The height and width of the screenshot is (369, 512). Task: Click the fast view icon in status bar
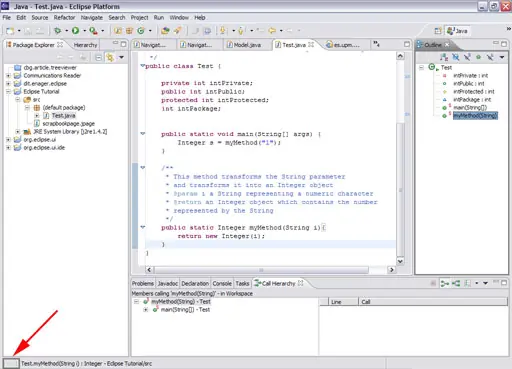11,363
